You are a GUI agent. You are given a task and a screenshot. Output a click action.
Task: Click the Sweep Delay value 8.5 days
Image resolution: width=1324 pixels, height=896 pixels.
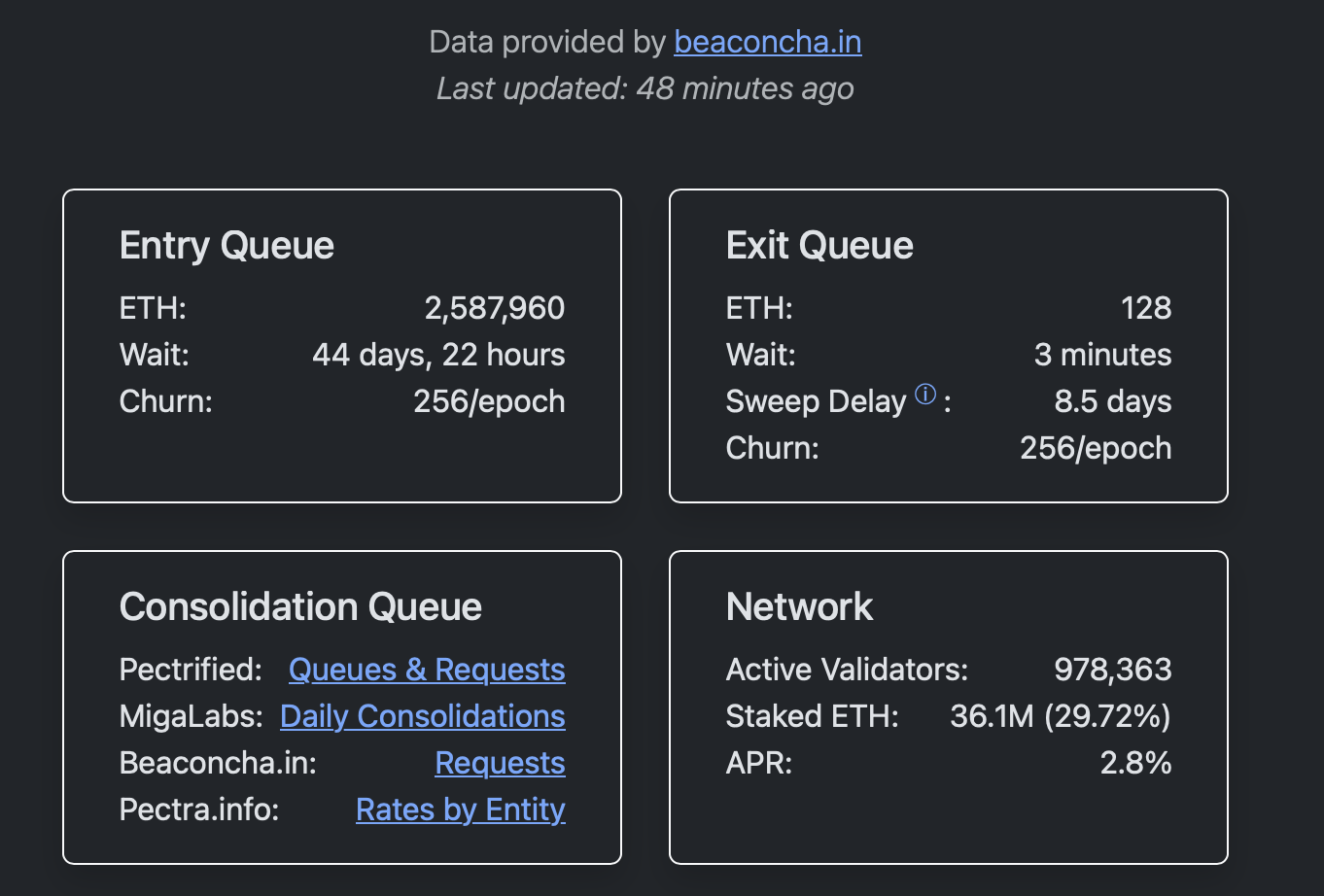(1112, 401)
